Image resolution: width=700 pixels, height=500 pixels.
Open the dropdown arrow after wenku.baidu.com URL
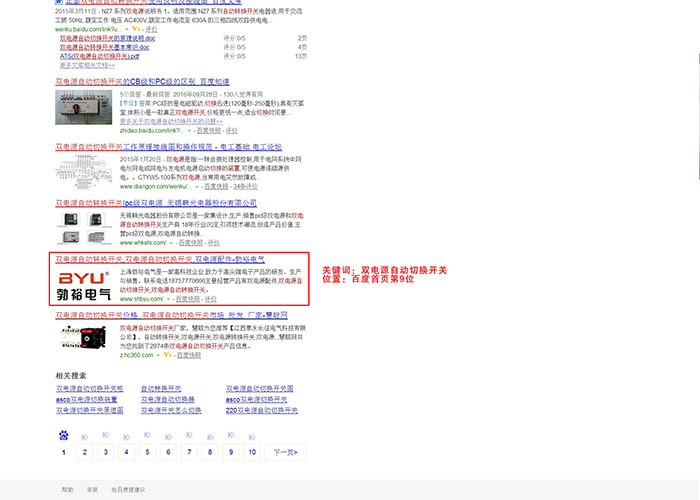127,29
